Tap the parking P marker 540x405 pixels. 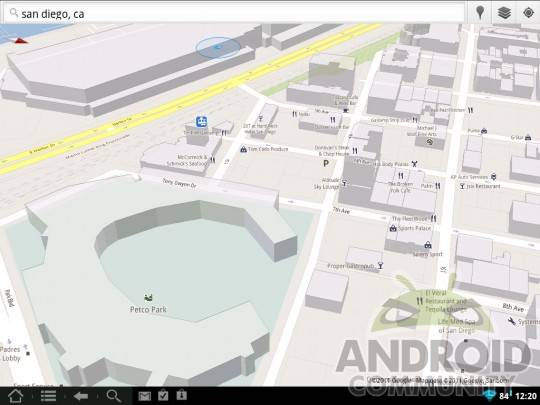326,164
